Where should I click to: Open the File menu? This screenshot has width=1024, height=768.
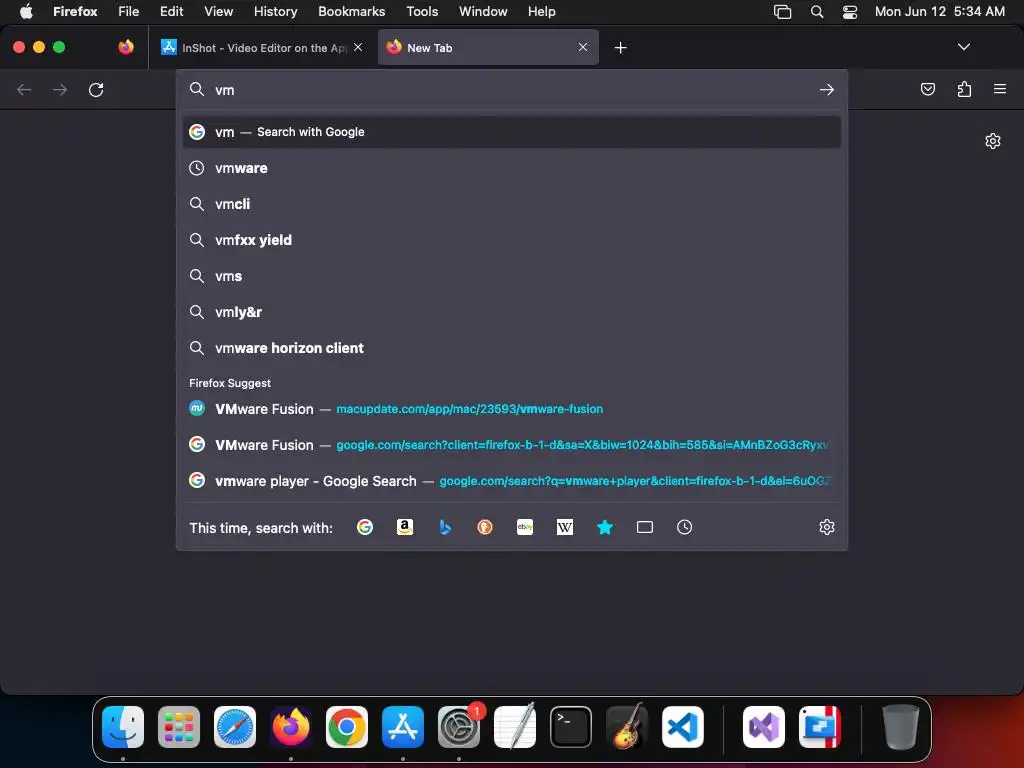click(129, 11)
